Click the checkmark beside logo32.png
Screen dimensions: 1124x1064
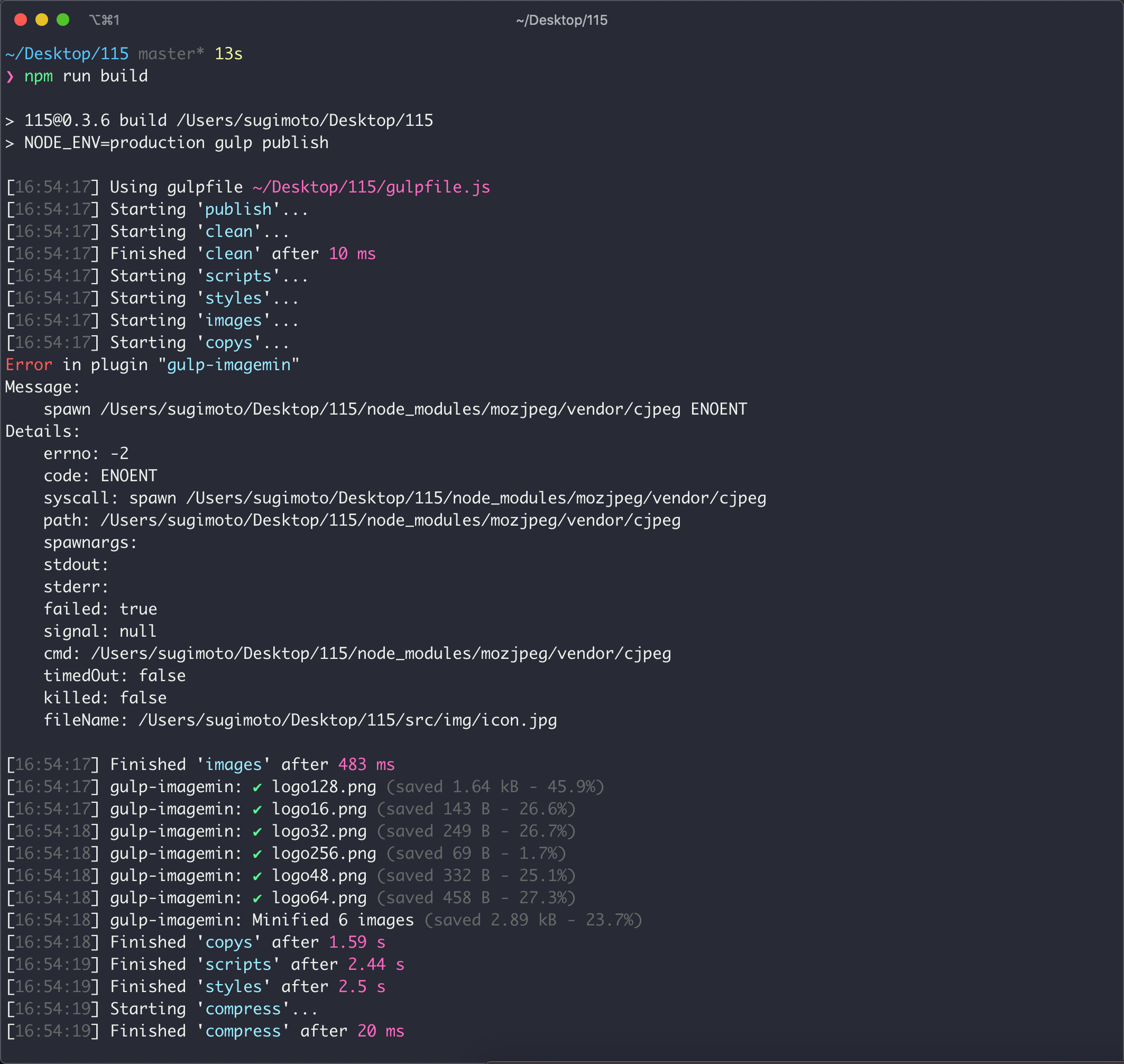click(258, 831)
